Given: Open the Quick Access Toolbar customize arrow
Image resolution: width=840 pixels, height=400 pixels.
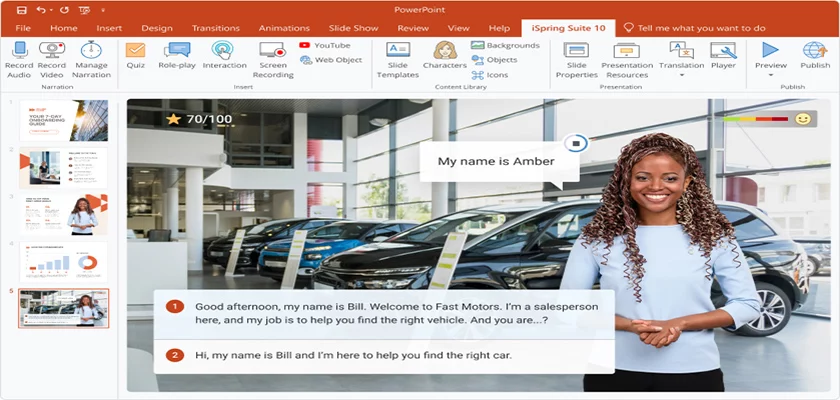Looking at the screenshot, I should tap(102, 9).
